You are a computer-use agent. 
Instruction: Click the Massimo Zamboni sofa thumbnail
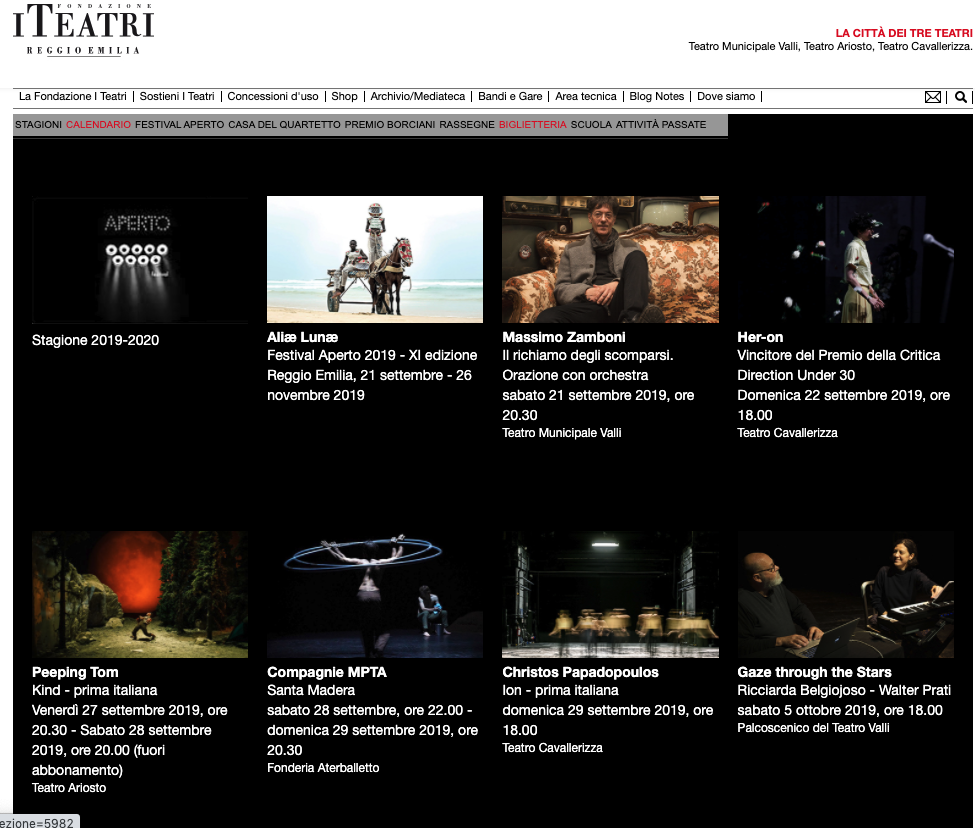coord(611,259)
